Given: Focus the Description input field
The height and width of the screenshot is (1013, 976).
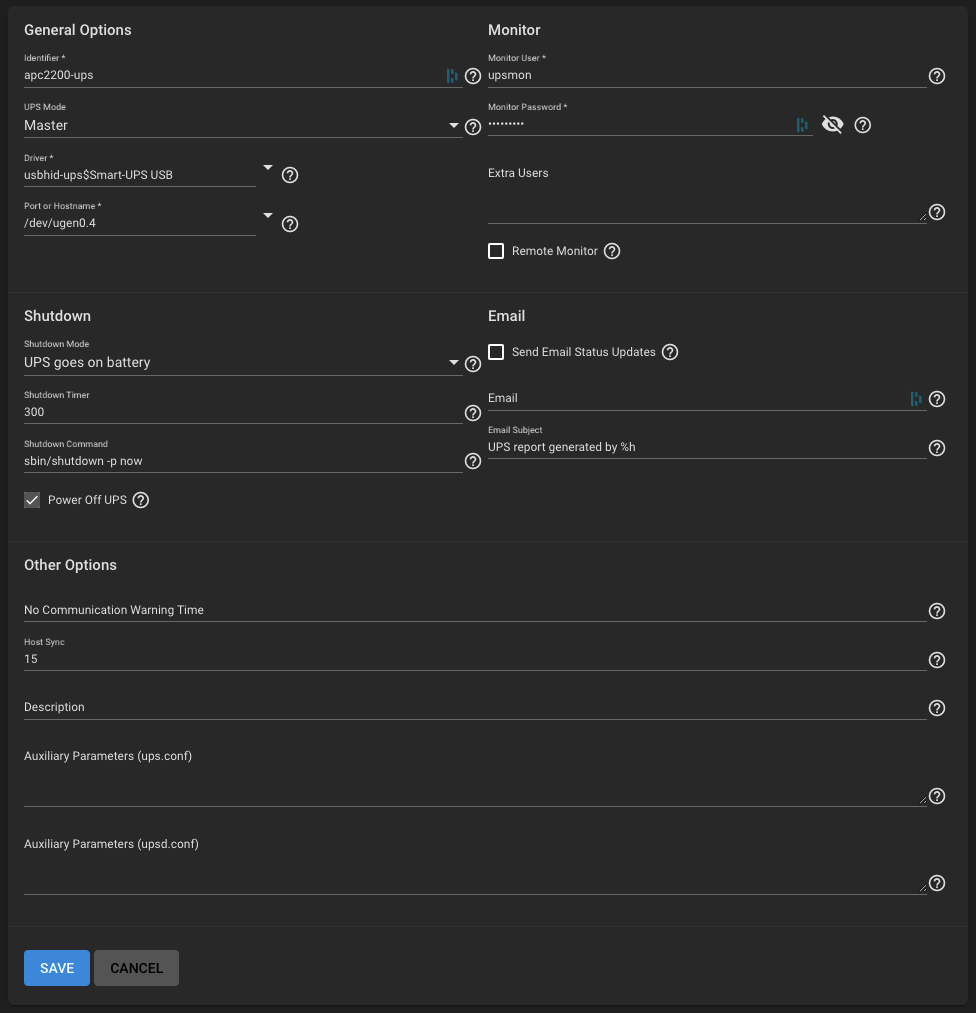Looking at the screenshot, I should (475, 707).
